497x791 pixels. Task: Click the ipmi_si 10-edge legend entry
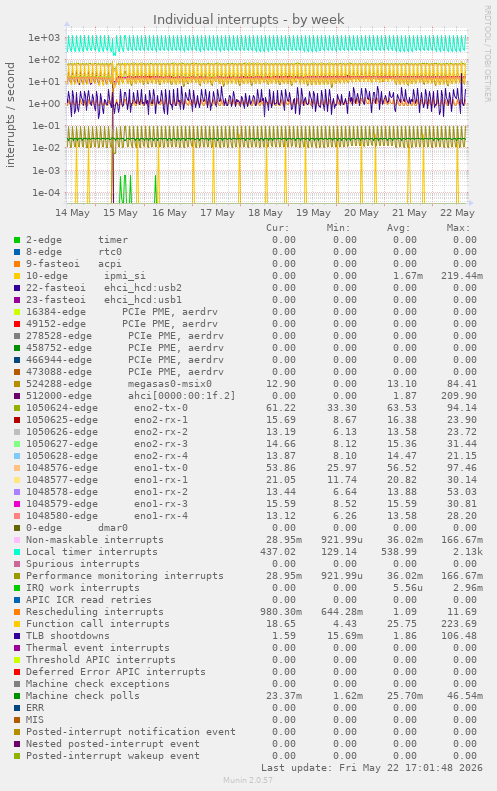[x=86, y=275]
